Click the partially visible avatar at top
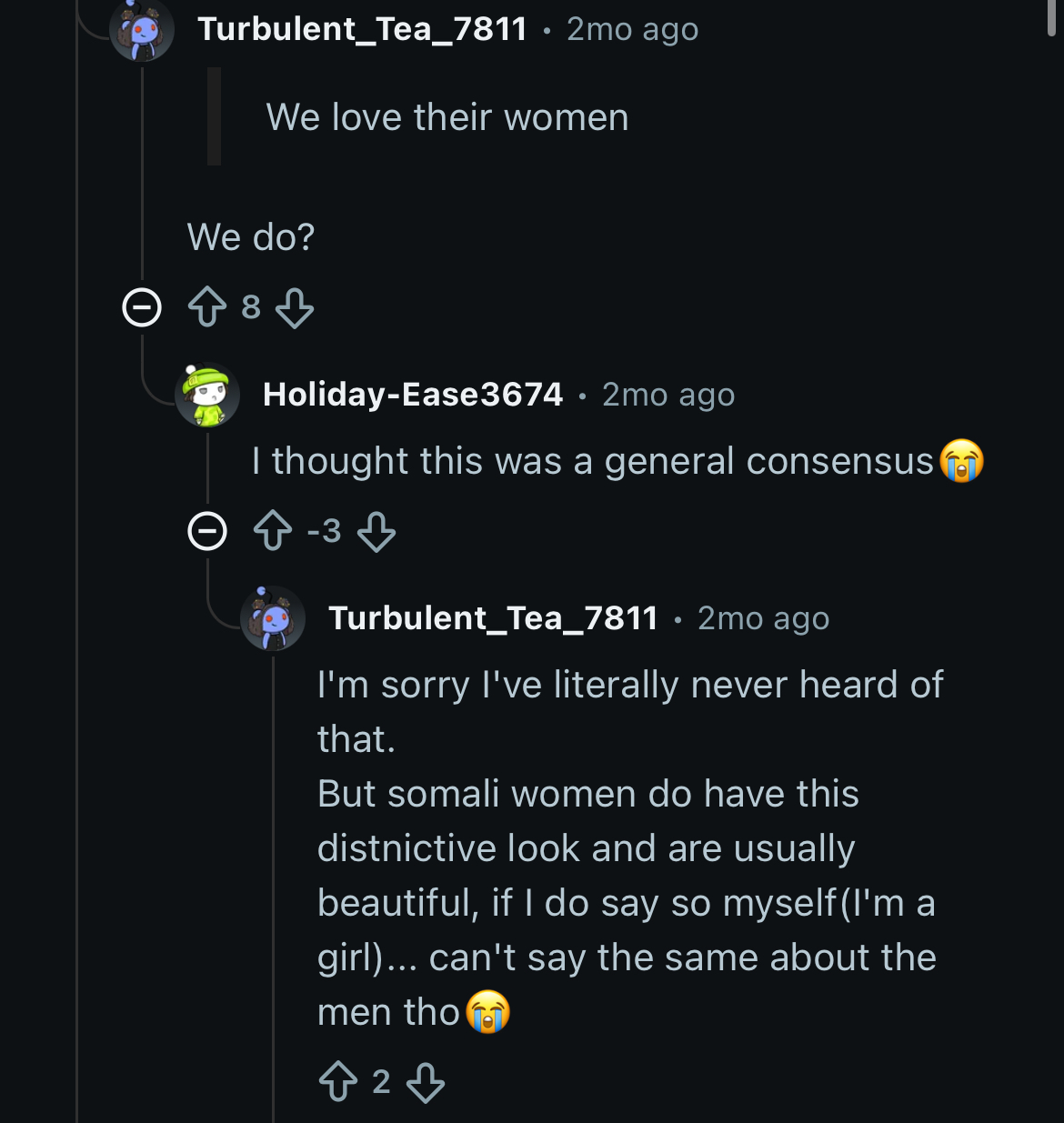This screenshot has height=1123, width=1064. 142,31
